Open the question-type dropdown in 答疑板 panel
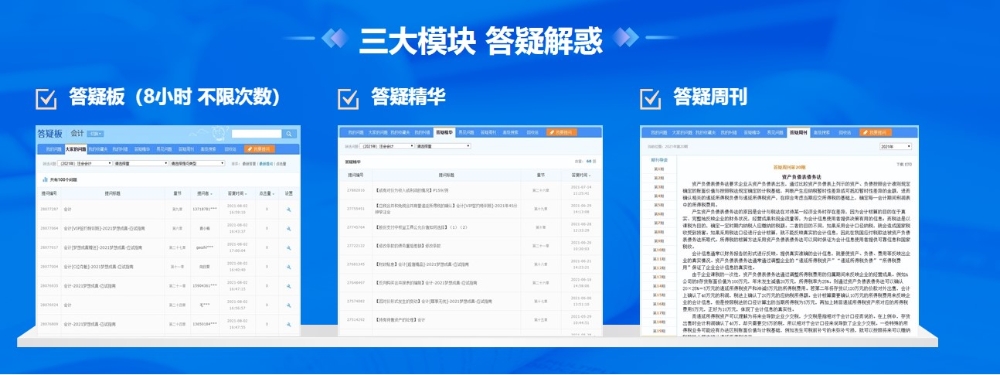Viewport: 1000px width, 375px height. click(x=197, y=163)
